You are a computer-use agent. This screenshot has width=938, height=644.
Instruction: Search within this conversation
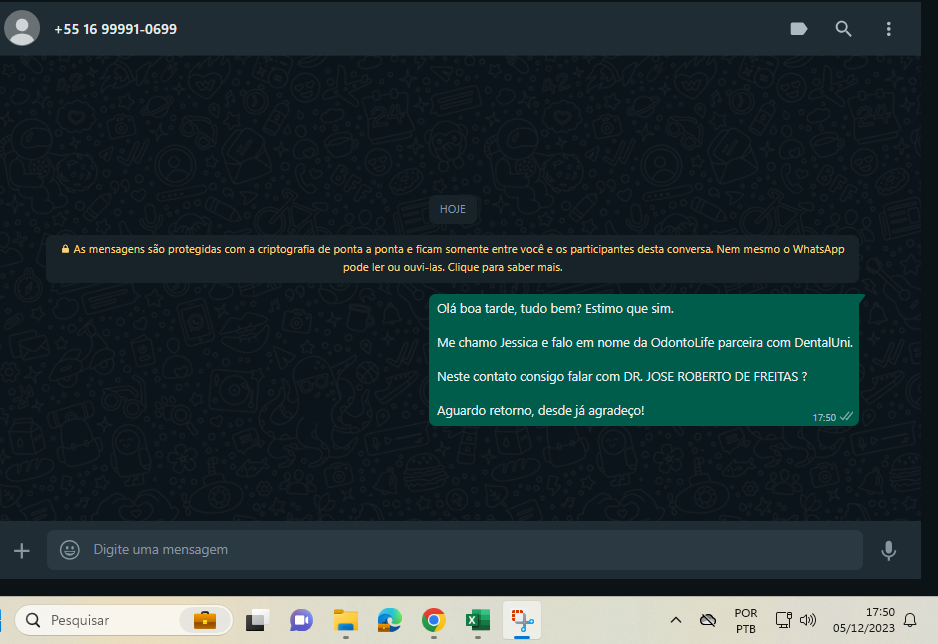pyautogui.click(x=843, y=29)
